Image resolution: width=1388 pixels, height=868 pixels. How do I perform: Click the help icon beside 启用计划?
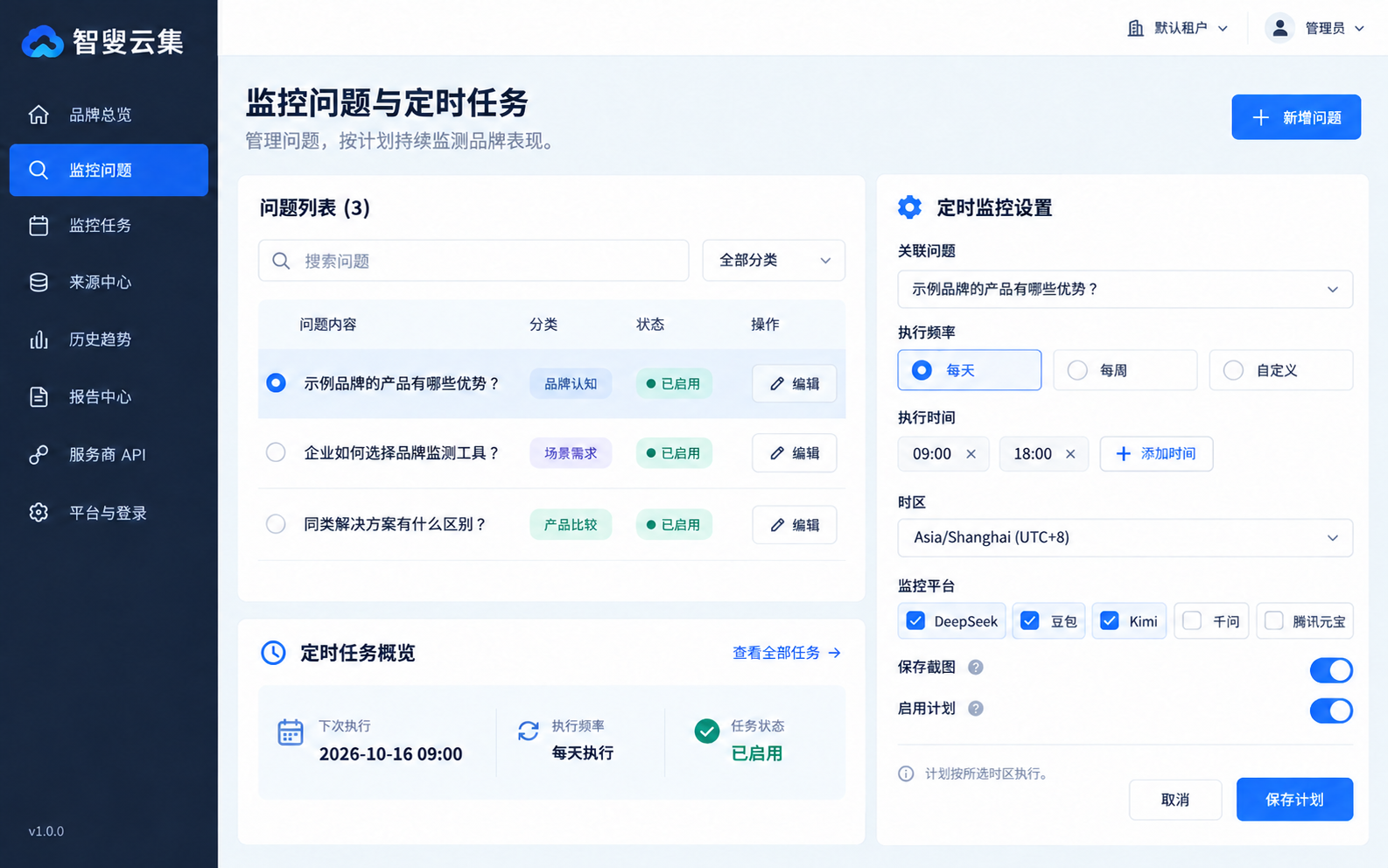pos(976,708)
